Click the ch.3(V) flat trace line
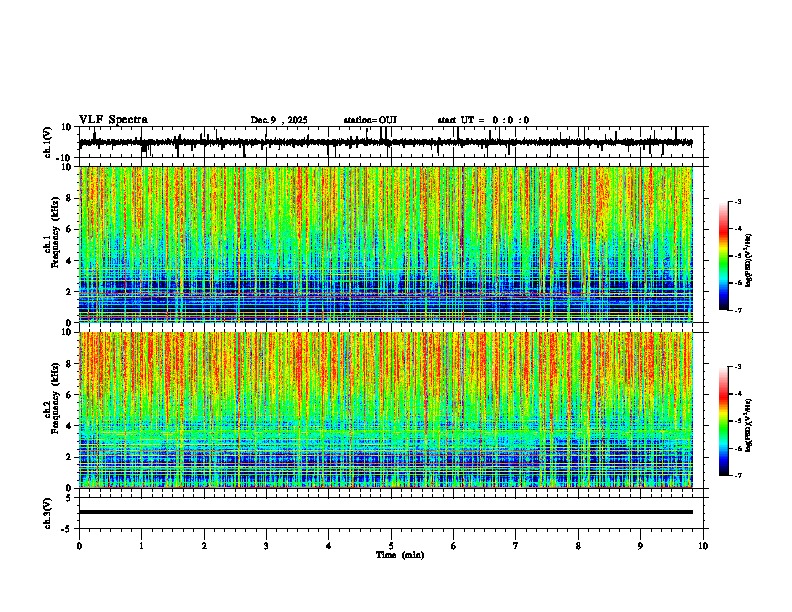The height and width of the screenshot is (612, 792). click(x=386, y=512)
